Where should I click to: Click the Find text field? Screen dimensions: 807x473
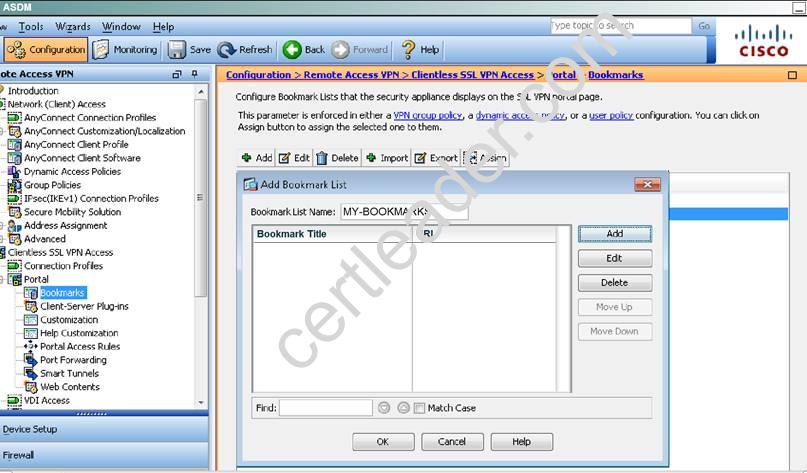click(x=326, y=408)
